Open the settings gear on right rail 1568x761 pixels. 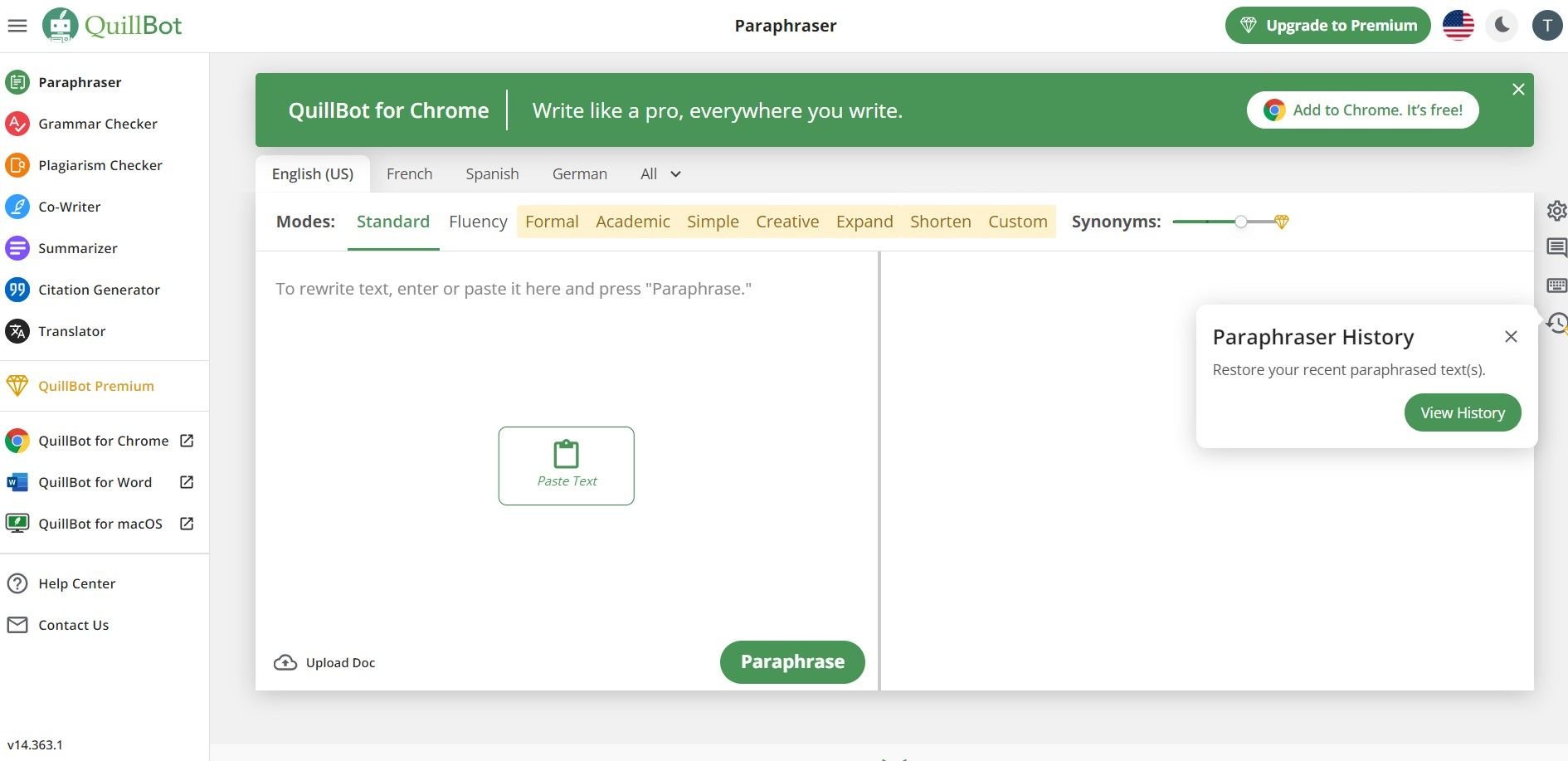pyautogui.click(x=1556, y=211)
